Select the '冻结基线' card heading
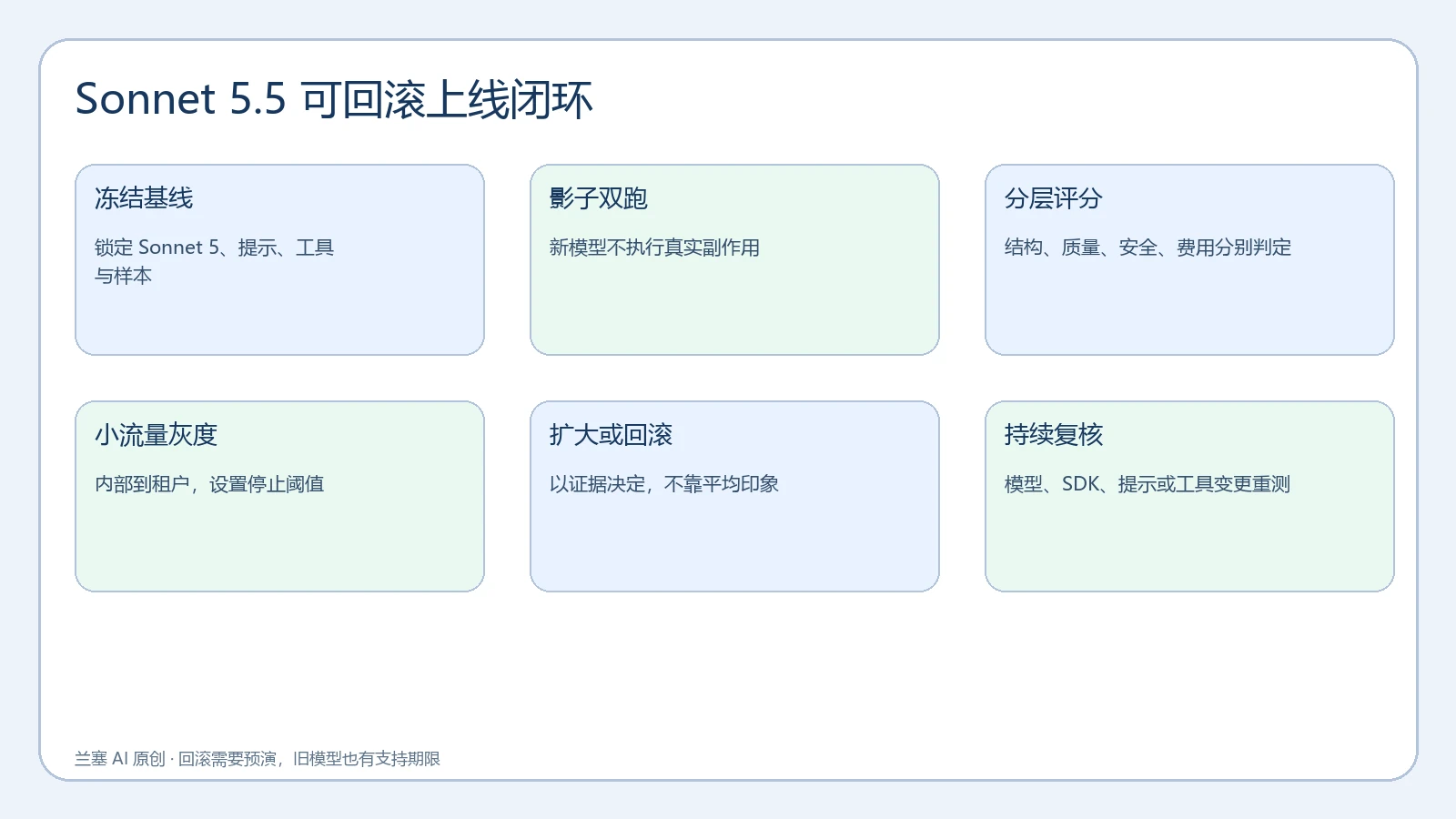The width and height of the screenshot is (1456, 819). point(144,198)
